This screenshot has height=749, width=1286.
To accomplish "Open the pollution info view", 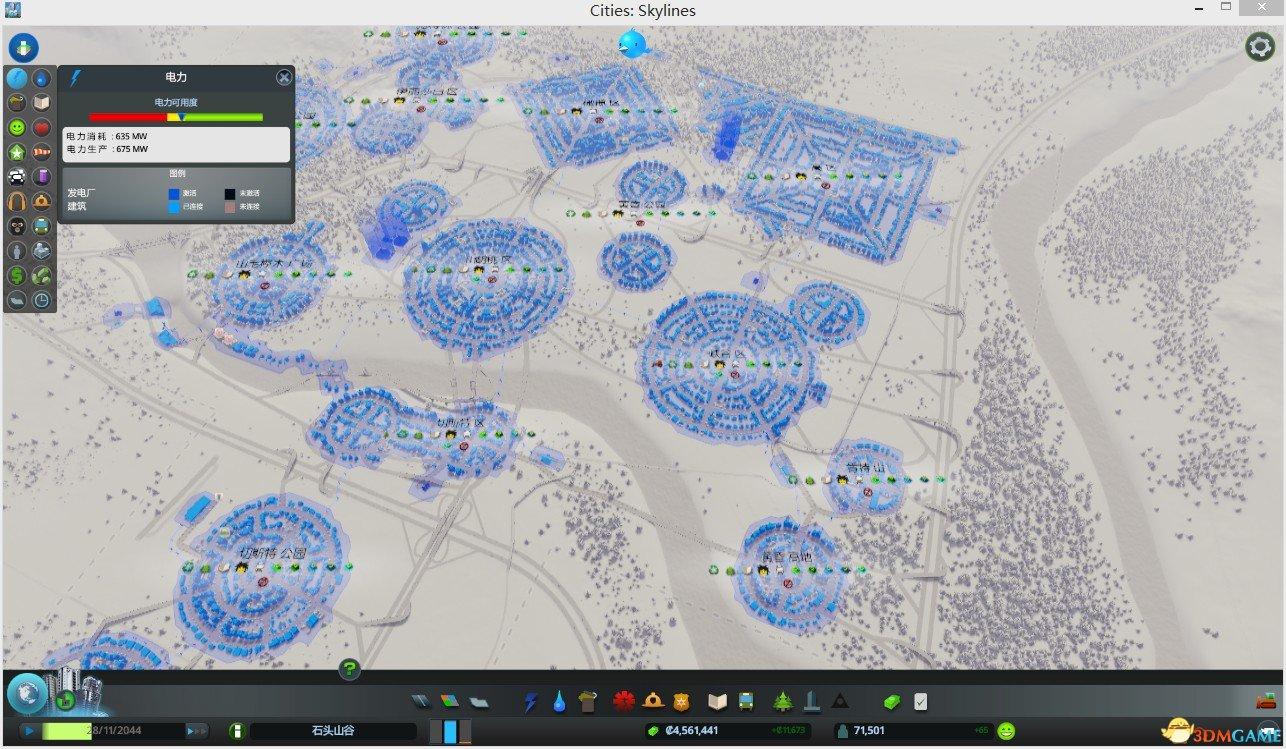I will click(x=42, y=177).
